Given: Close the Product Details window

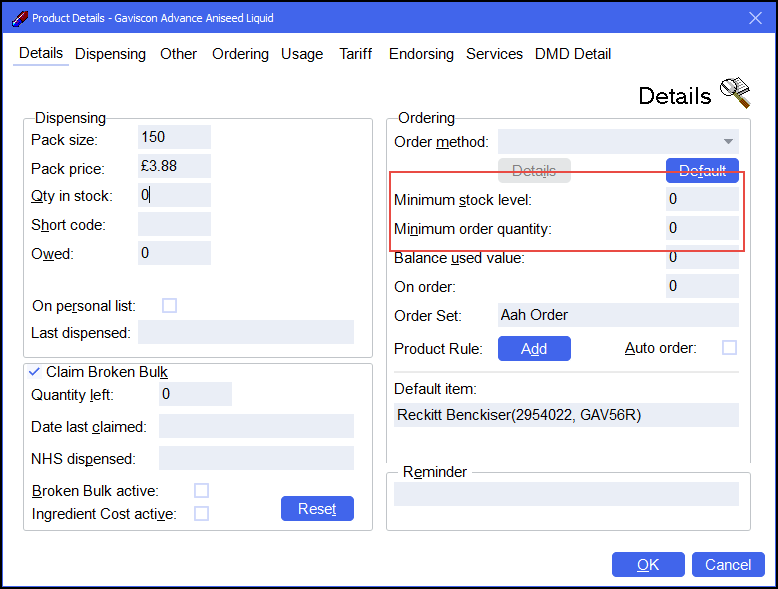Looking at the screenshot, I should (755, 18).
